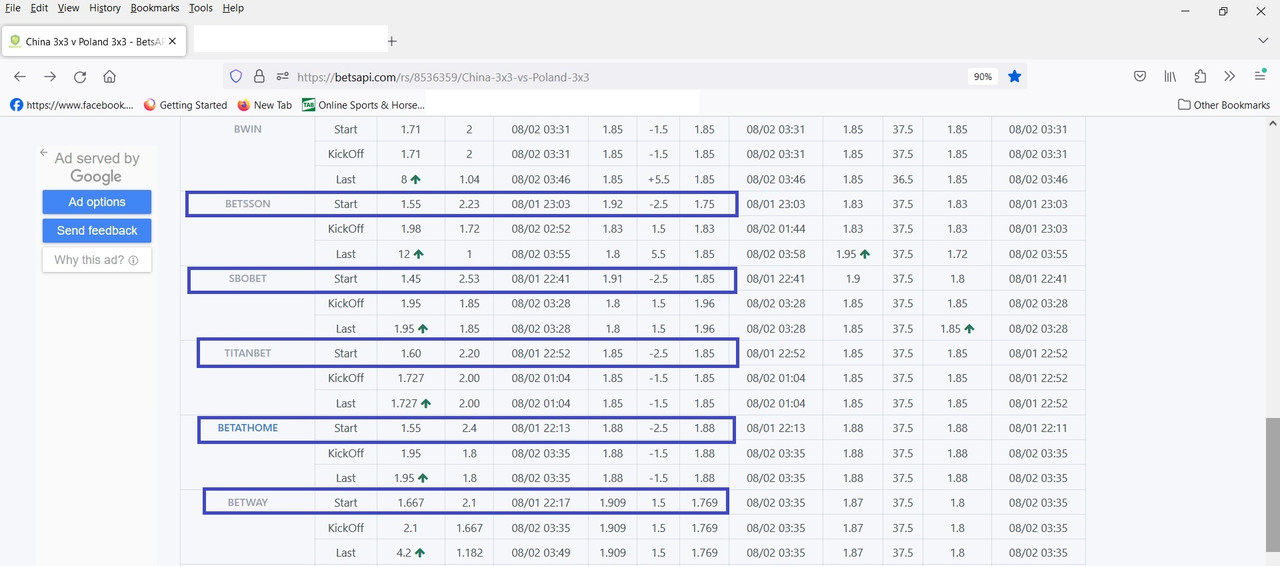Collapse the Google ad back arrow
Viewport: 1280px width, 566px height.
pyautogui.click(x=44, y=153)
